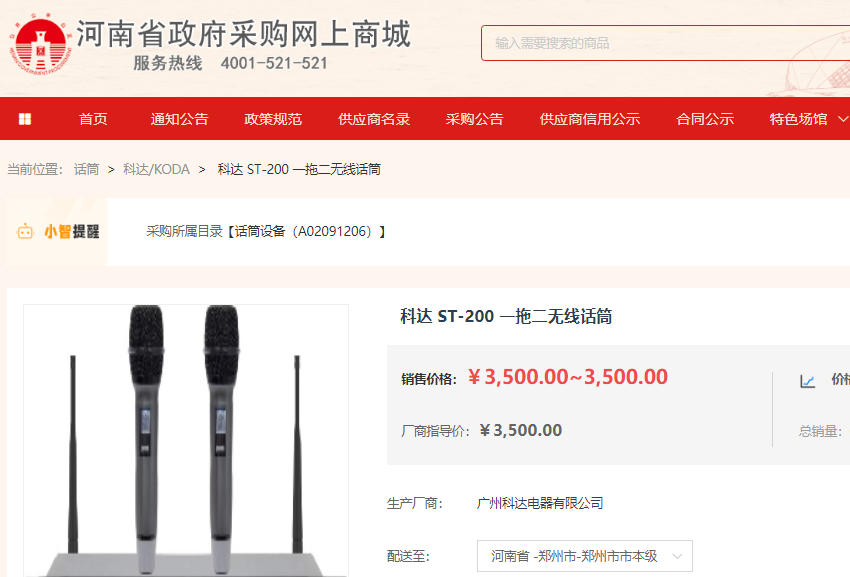Open 通知公告 menu item
The width and height of the screenshot is (850, 577).
pos(179,119)
